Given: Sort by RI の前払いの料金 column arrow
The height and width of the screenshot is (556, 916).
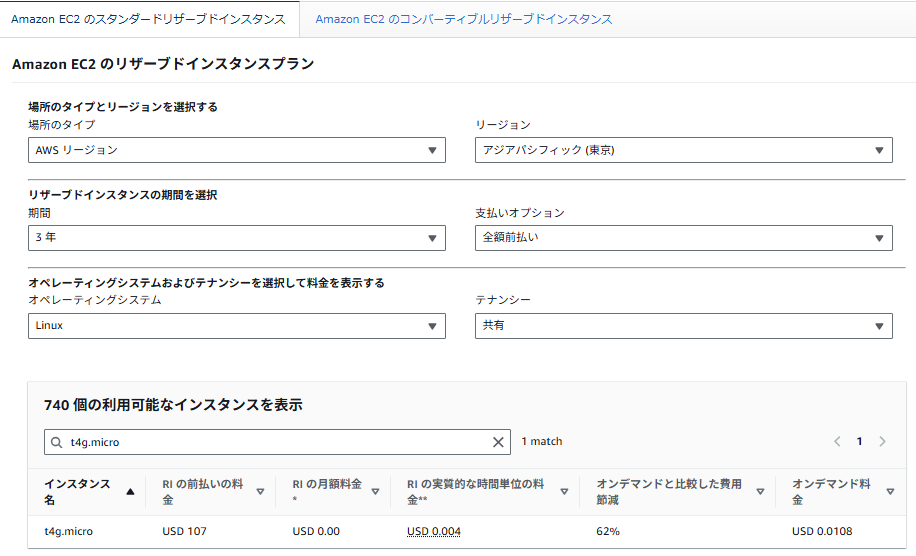Looking at the screenshot, I should 261,492.
